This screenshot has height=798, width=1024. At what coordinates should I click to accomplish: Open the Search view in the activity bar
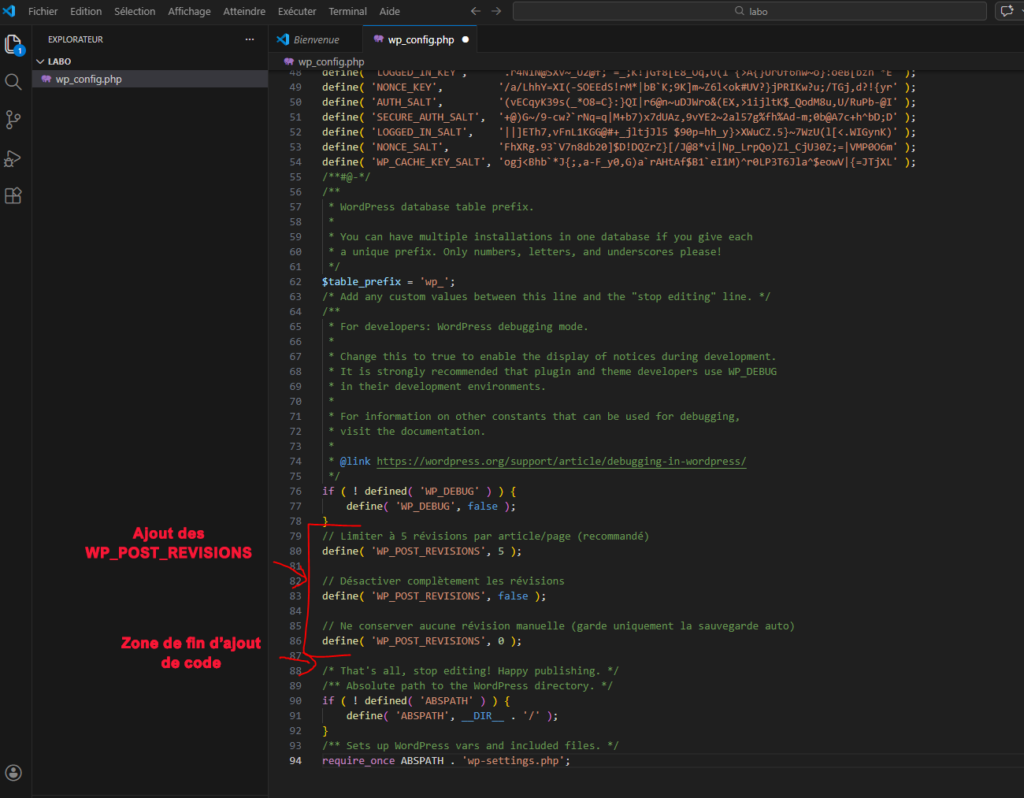tap(13, 82)
